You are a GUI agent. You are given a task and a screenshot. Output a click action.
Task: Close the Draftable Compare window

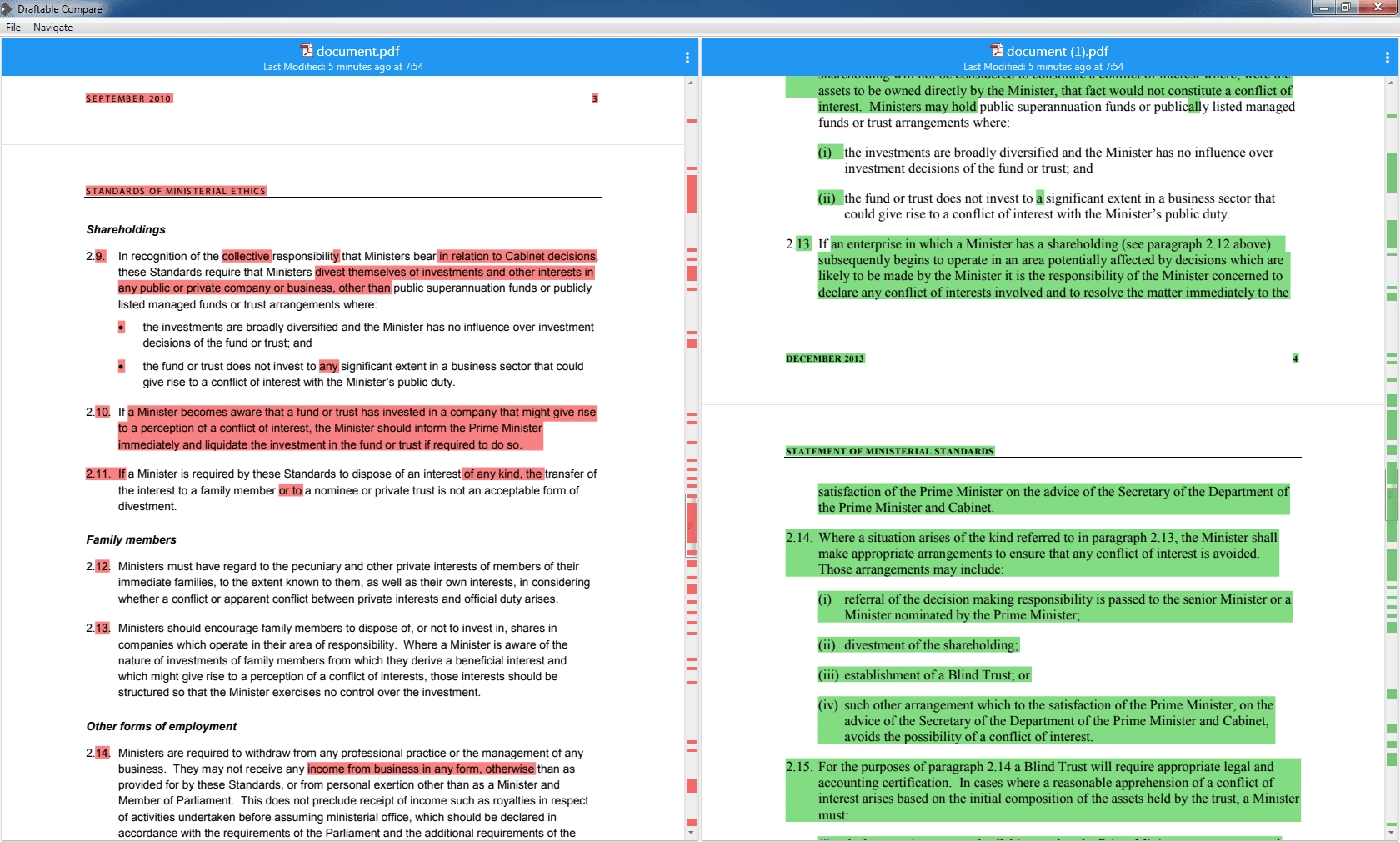pyautogui.click(x=1378, y=7)
